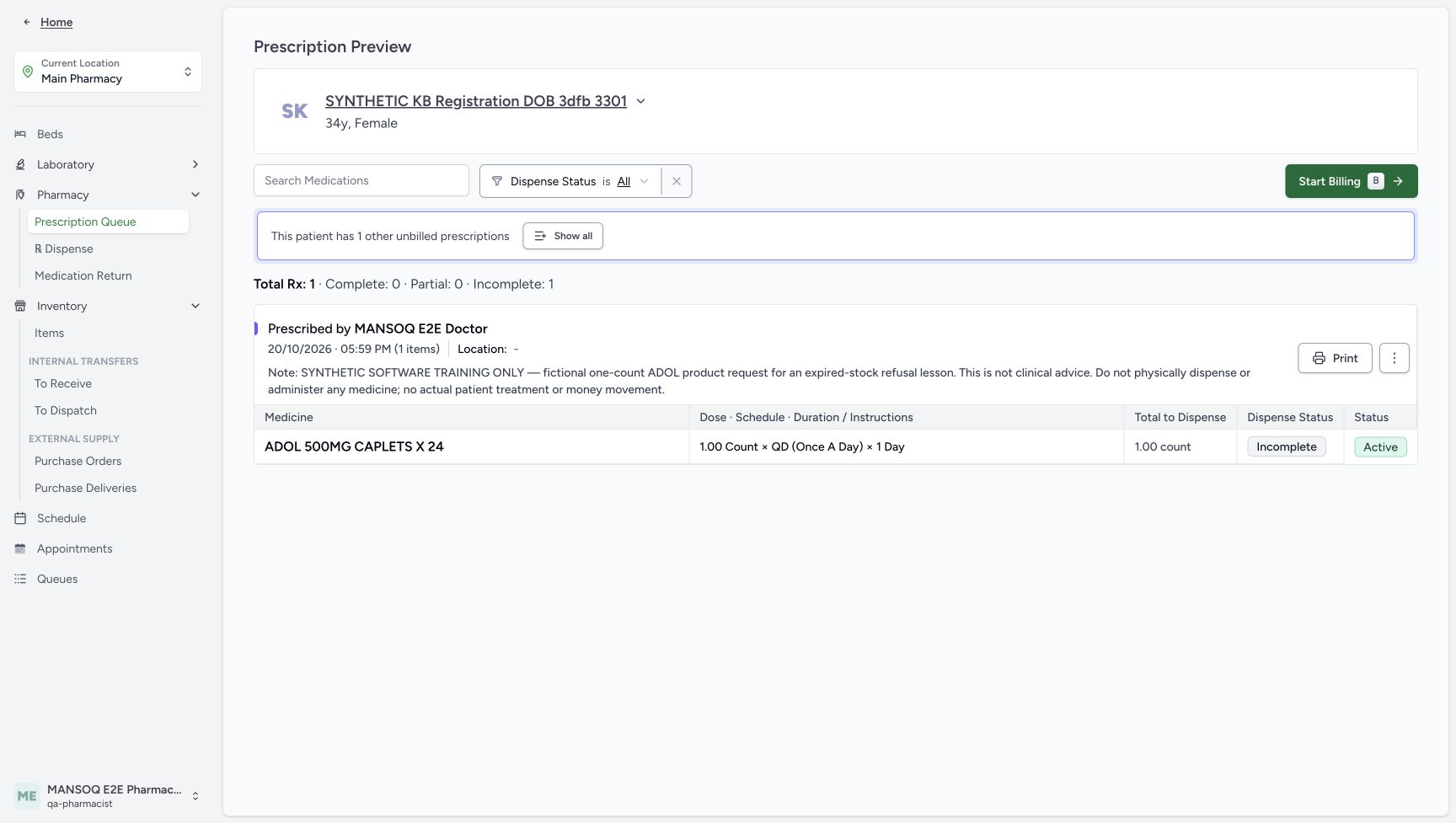
Task: Click the Queues list icon
Action: pos(20,579)
